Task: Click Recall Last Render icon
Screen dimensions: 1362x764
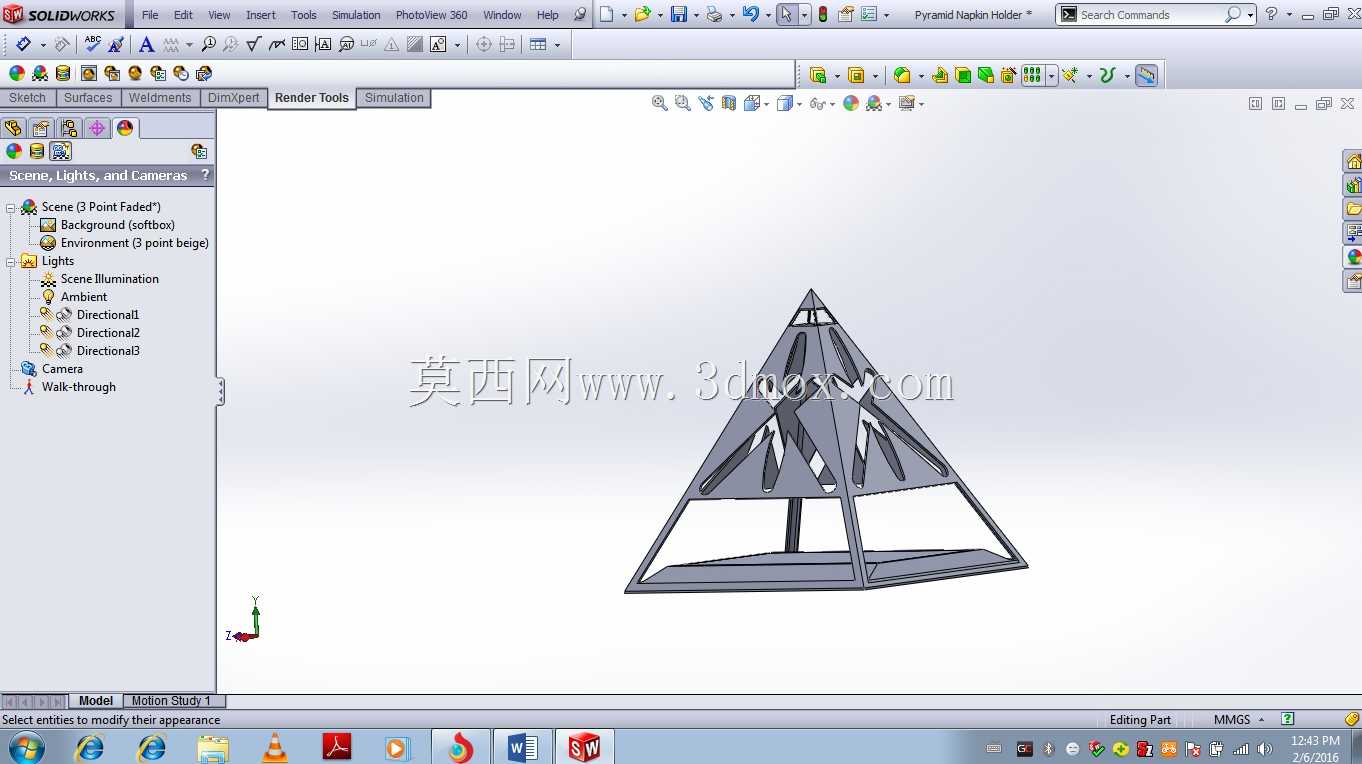Action: click(204, 73)
